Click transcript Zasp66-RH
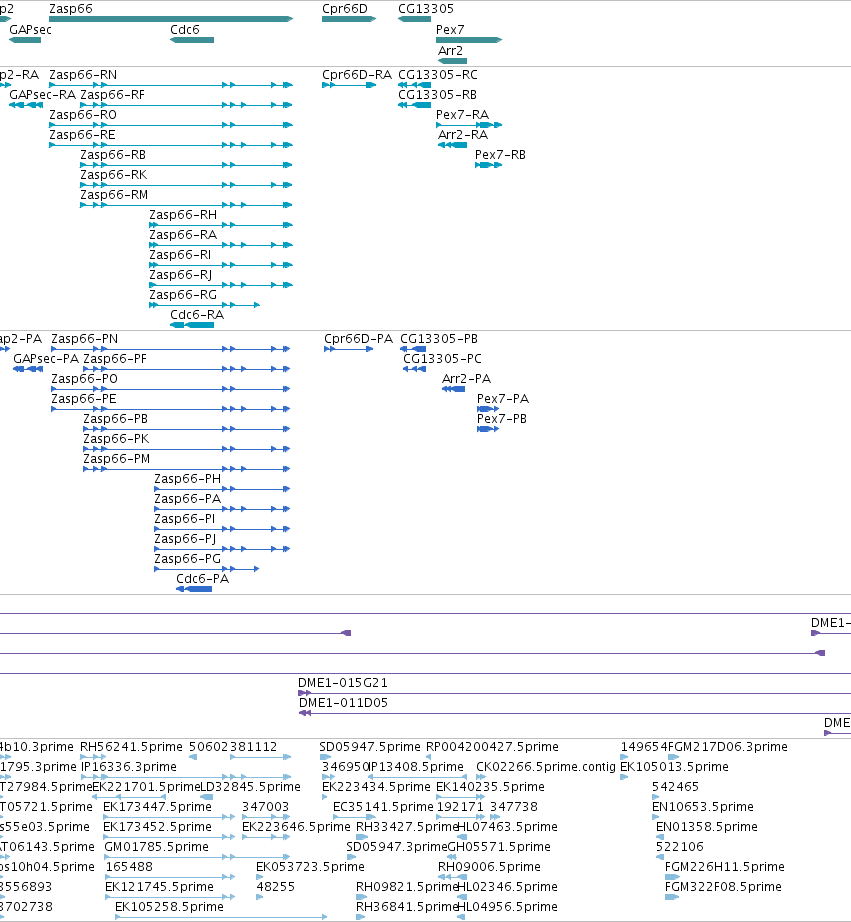This screenshot has height=922, width=851. [x=183, y=215]
